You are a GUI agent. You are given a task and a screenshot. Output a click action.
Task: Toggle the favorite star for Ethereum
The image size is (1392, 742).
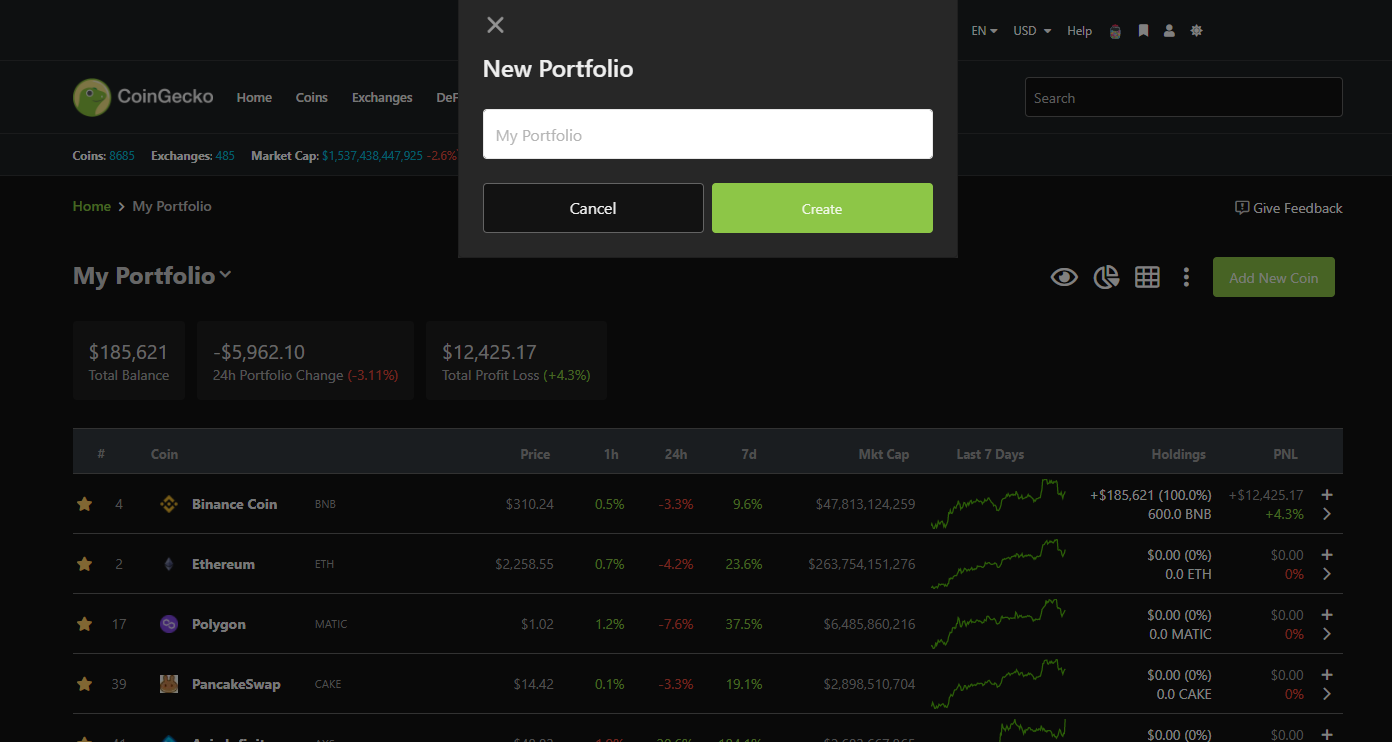[85, 564]
